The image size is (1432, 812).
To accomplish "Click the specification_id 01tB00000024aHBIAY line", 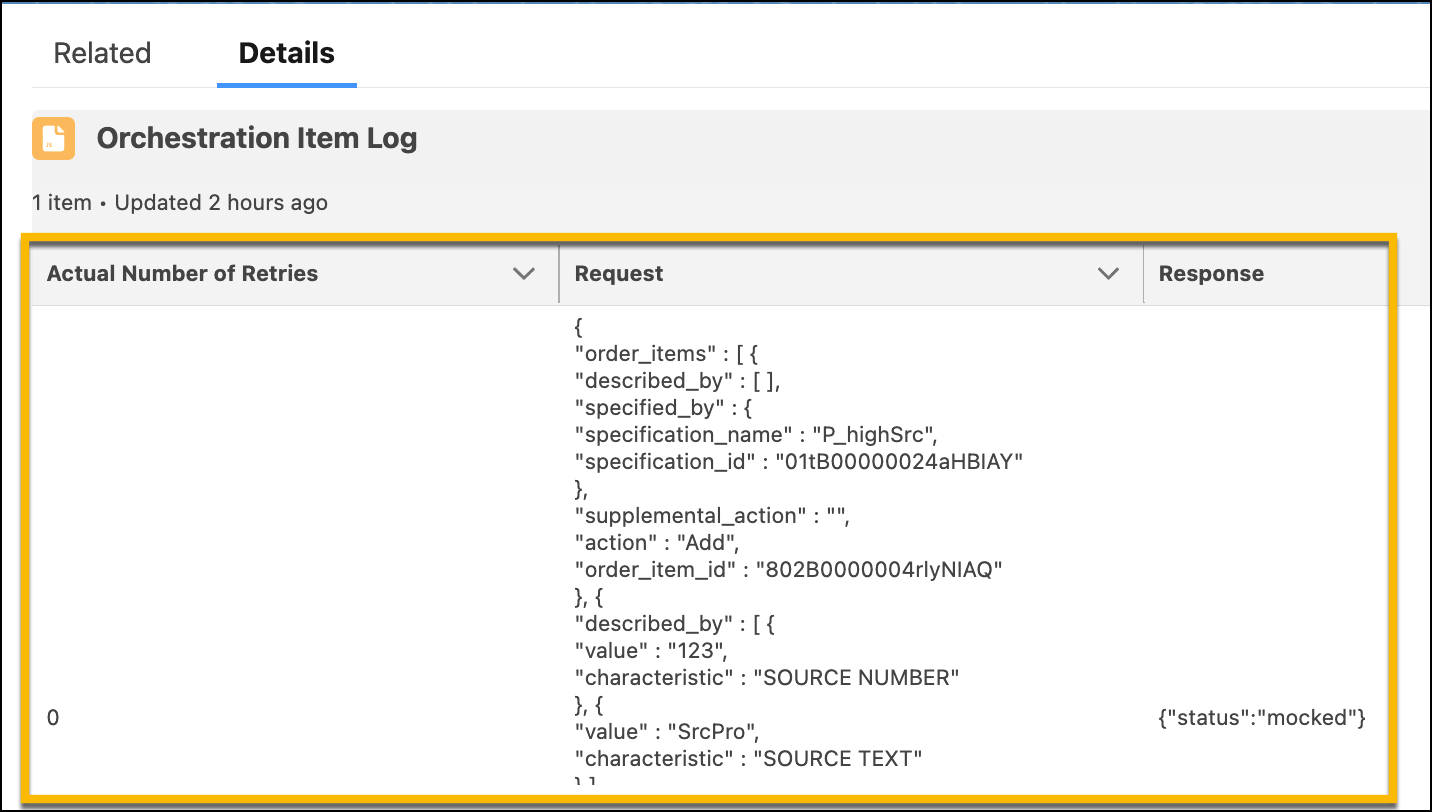I will pos(800,462).
